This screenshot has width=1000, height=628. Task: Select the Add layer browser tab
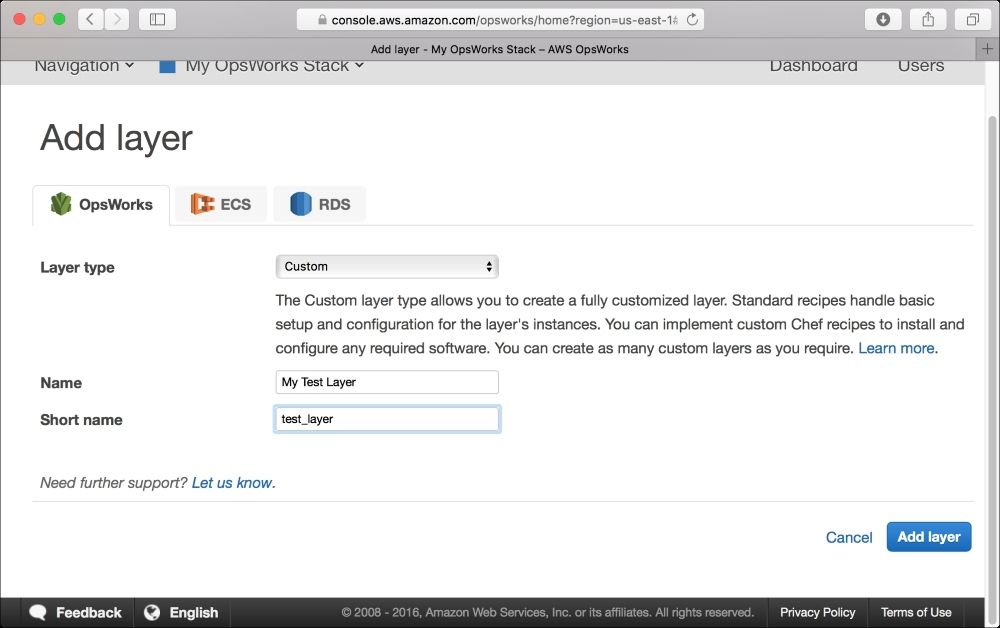click(499, 49)
